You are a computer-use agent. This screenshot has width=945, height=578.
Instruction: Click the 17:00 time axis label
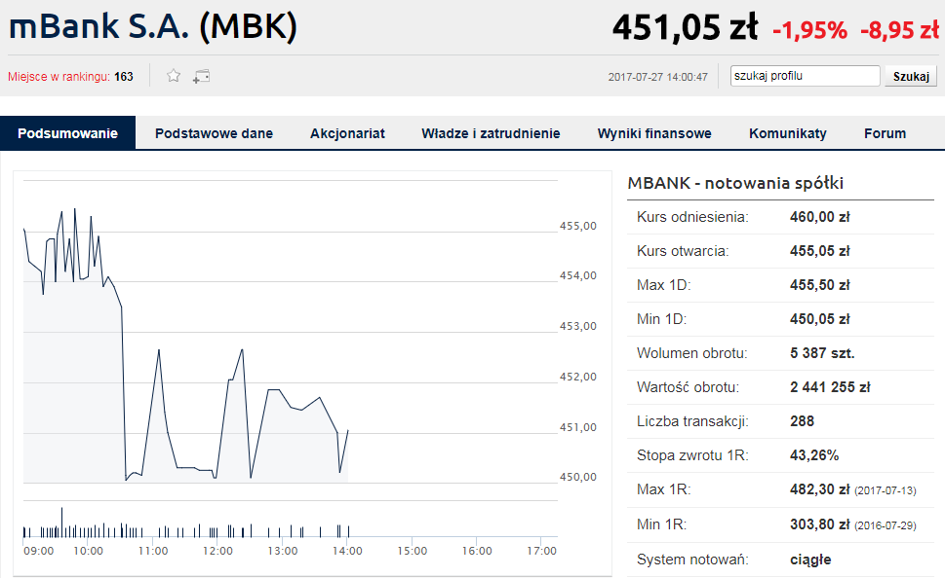[x=541, y=551]
